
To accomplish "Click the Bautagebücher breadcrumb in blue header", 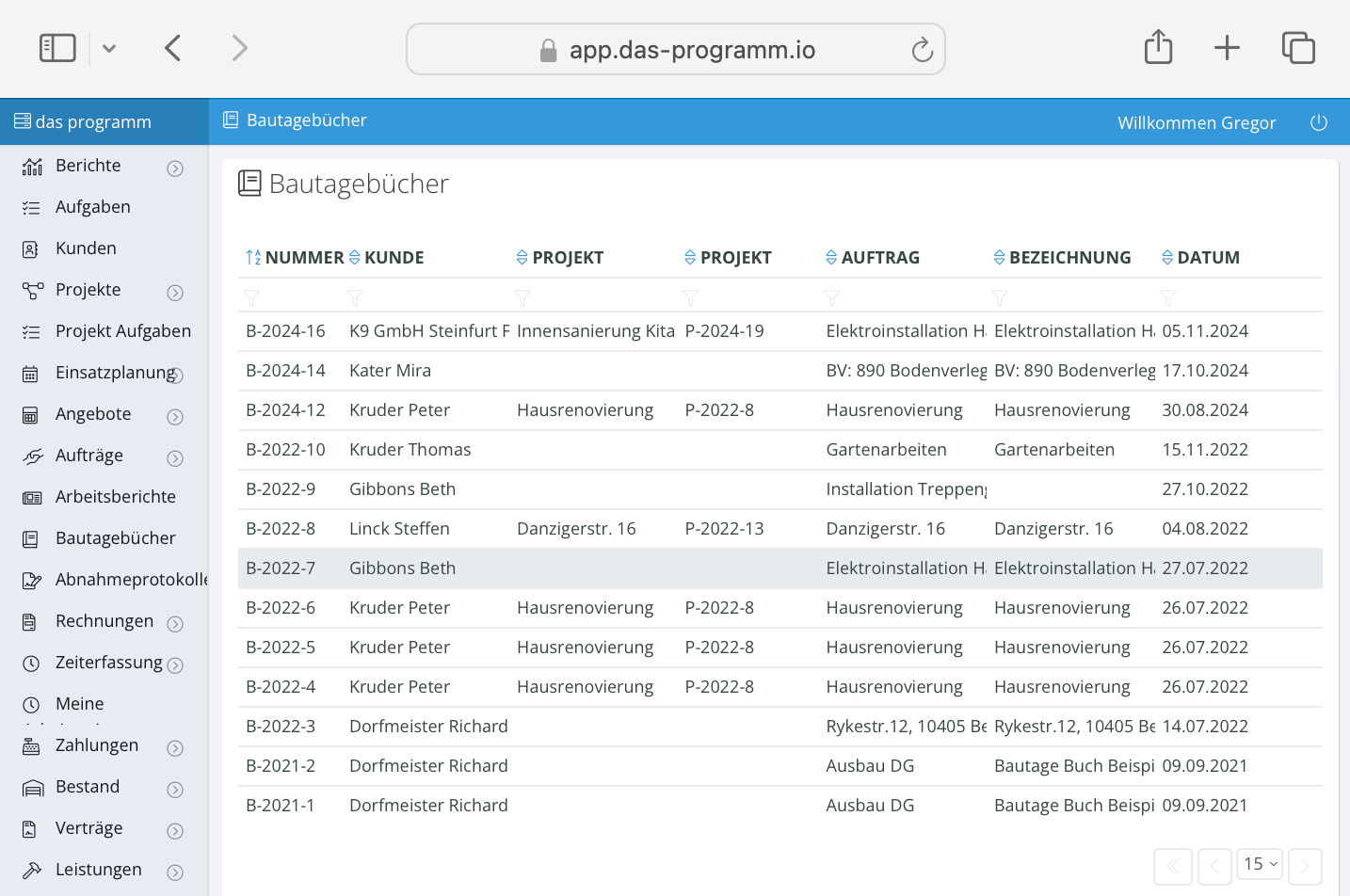I will tap(295, 120).
